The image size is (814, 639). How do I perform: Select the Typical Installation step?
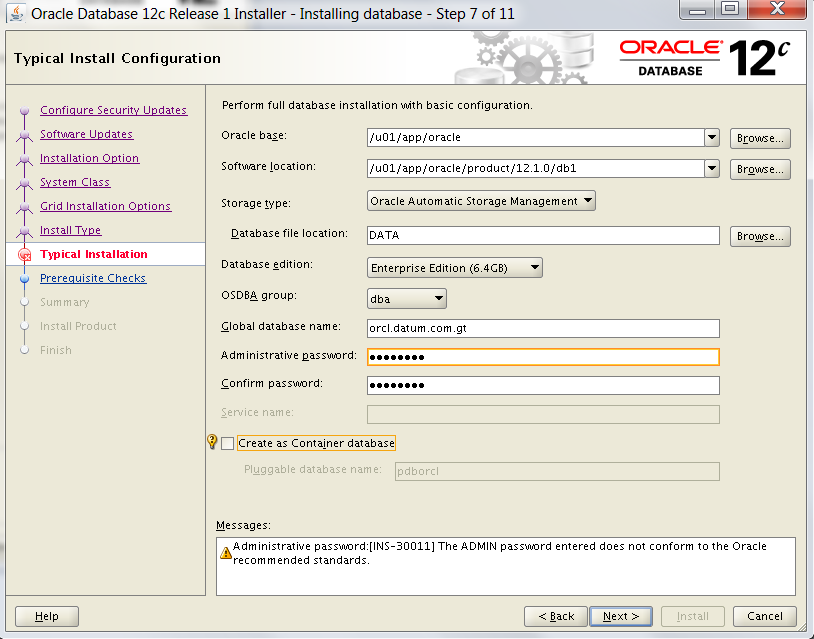pos(93,254)
